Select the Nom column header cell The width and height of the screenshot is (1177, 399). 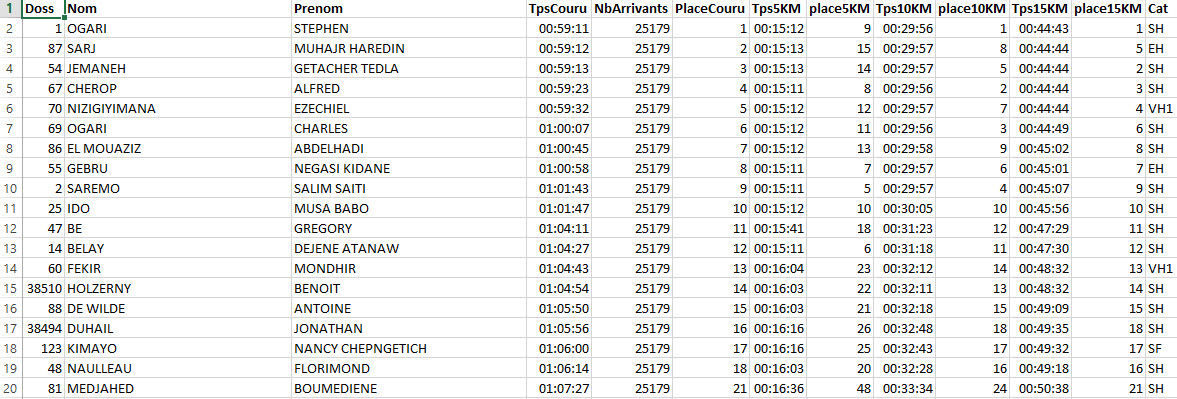179,9
